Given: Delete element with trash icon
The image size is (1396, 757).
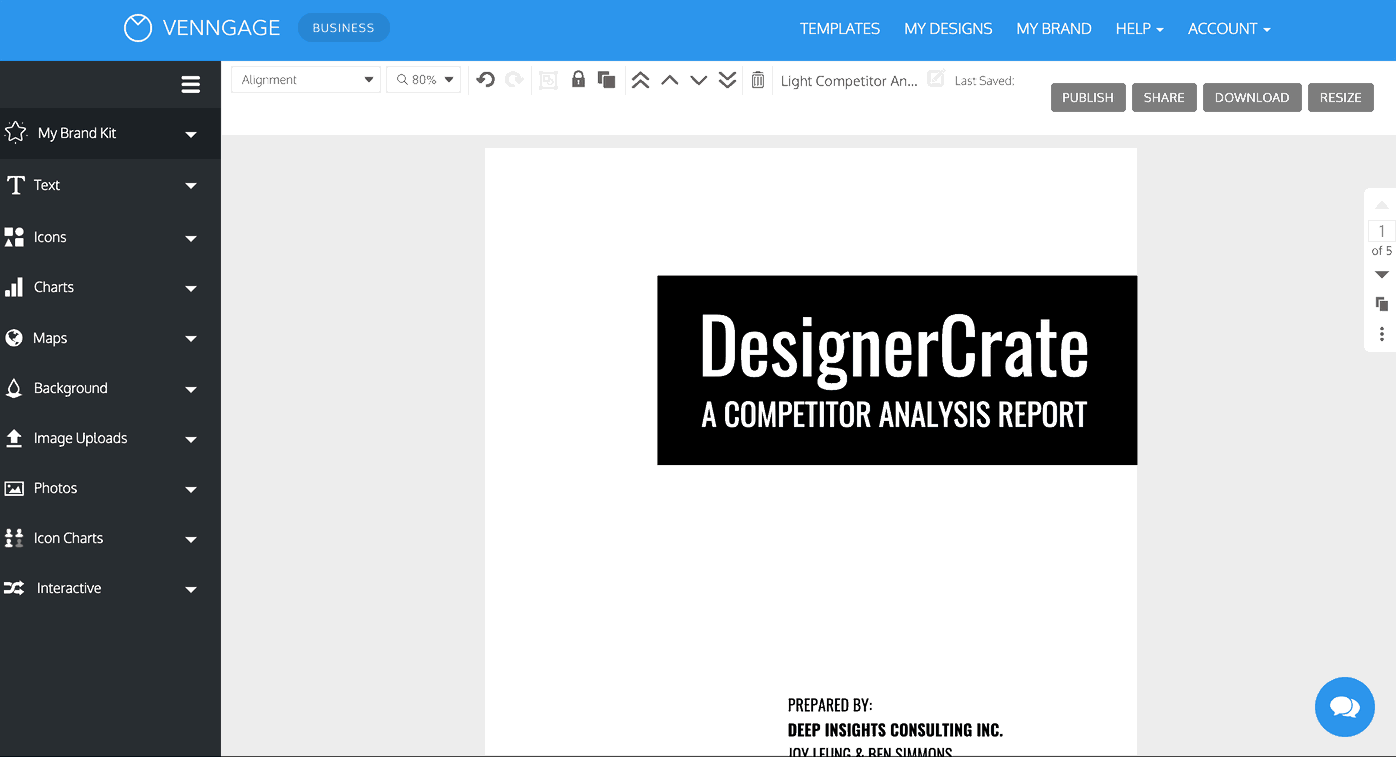Looking at the screenshot, I should tap(758, 80).
